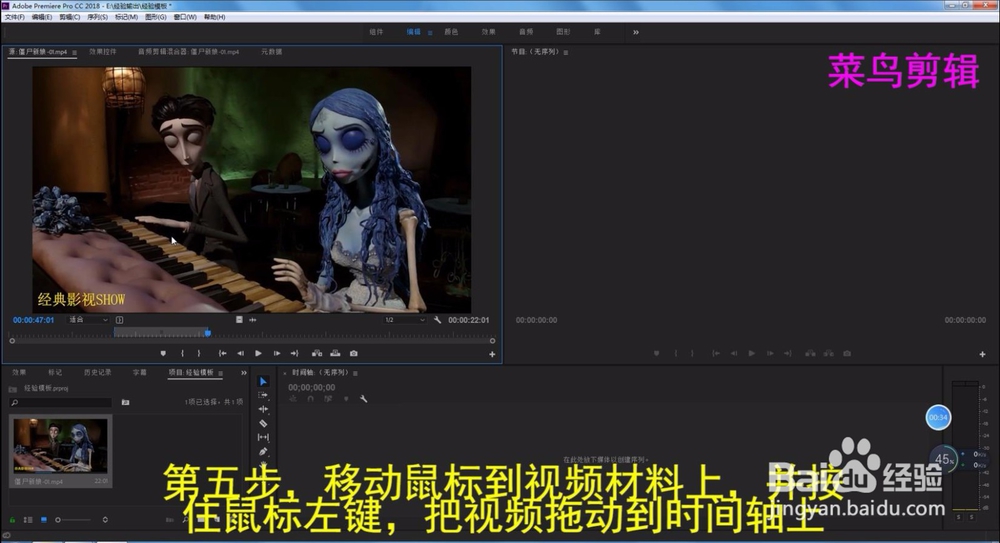Switch to 图形 workspace

[563, 32]
